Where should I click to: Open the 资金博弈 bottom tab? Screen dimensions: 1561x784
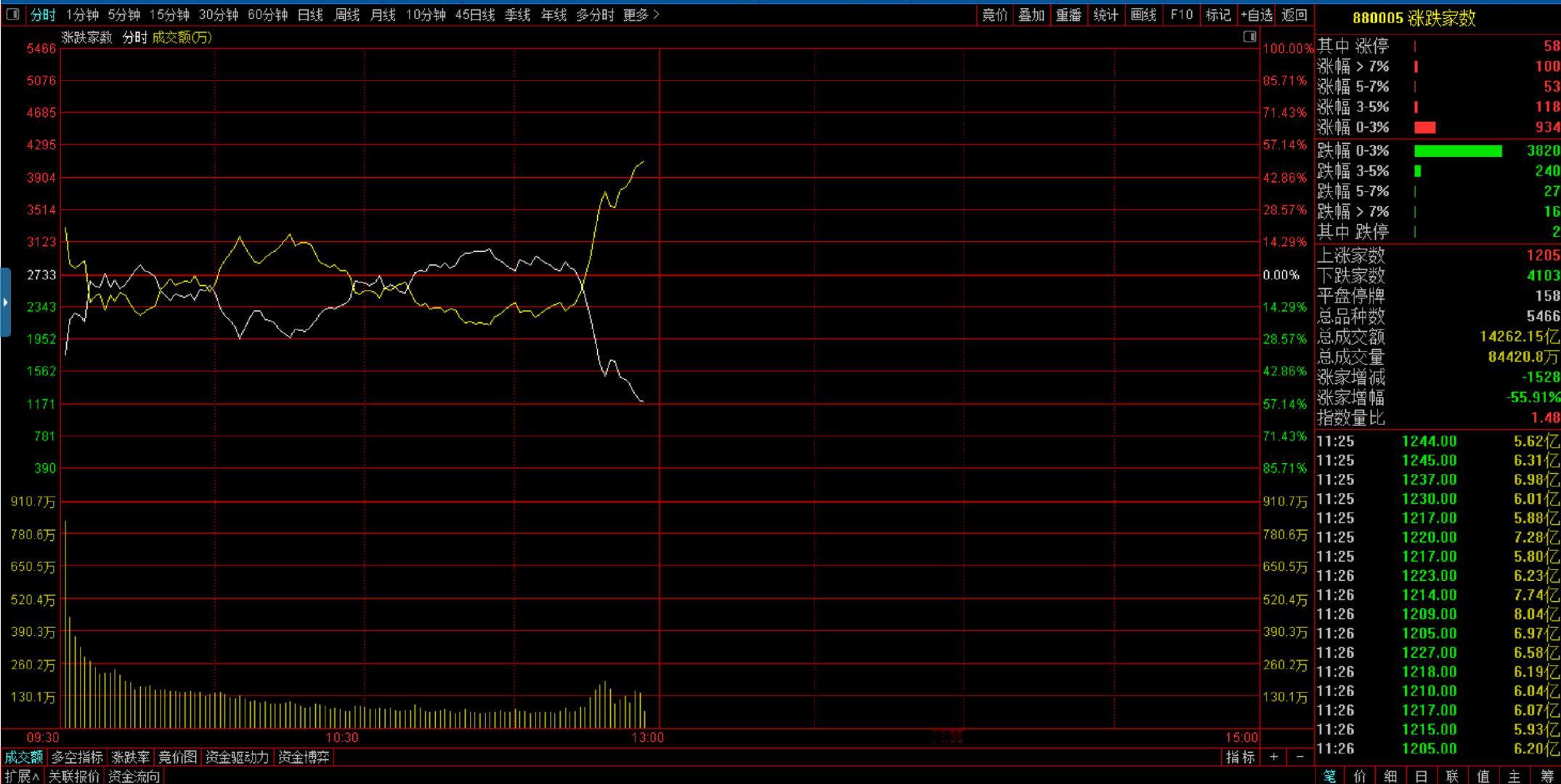(304, 757)
